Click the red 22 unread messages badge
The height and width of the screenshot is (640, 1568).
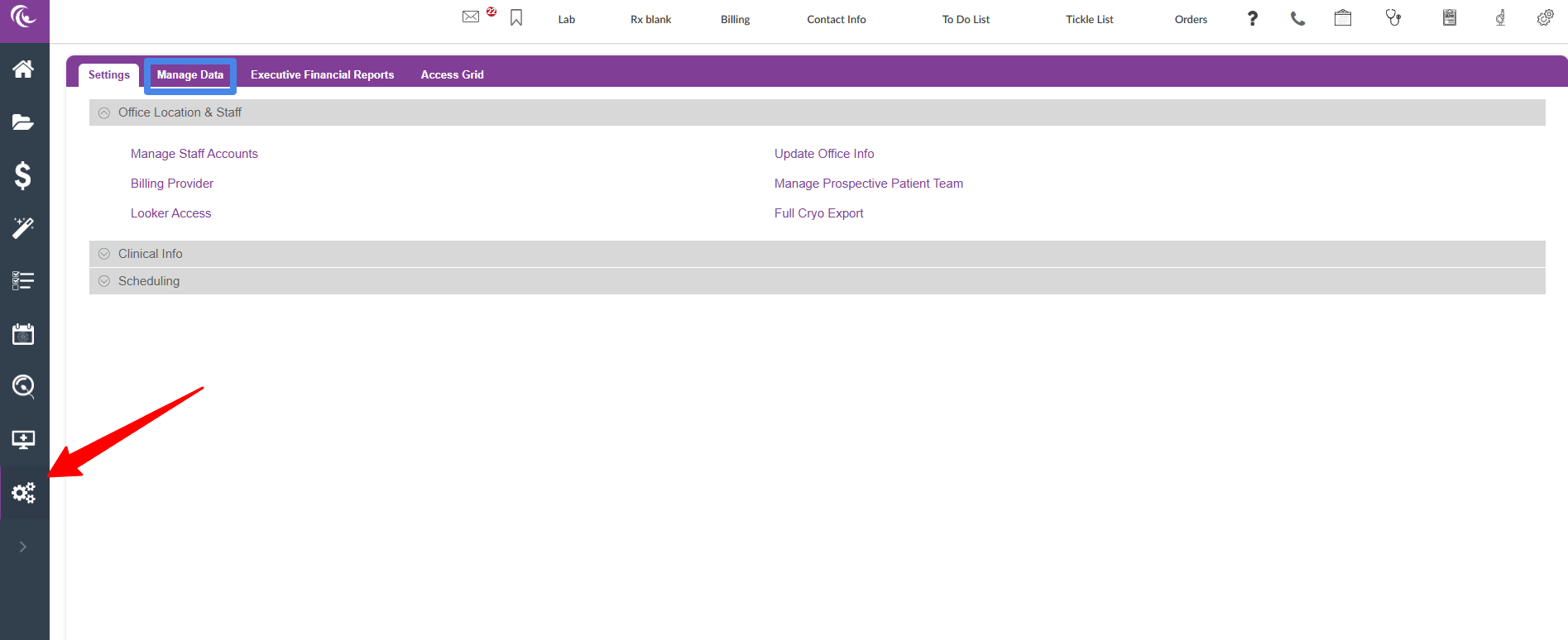[491, 12]
